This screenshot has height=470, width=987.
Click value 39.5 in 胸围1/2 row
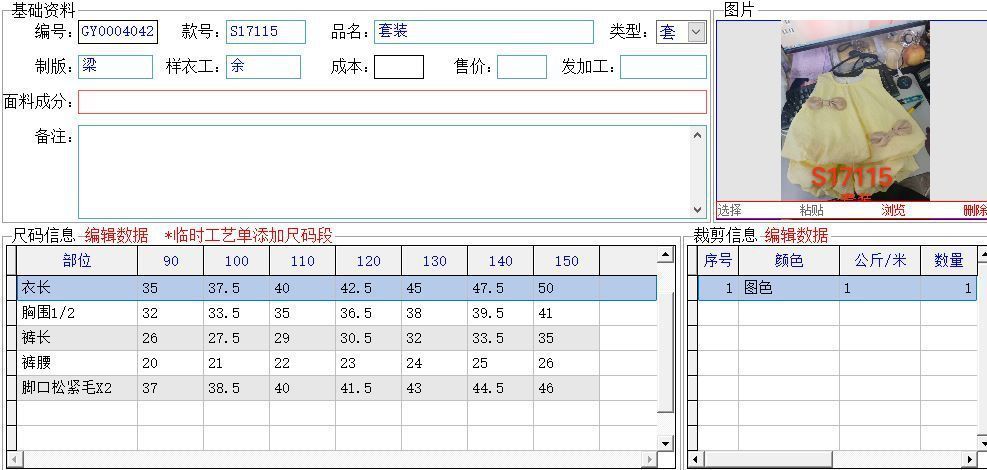click(501, 313)
